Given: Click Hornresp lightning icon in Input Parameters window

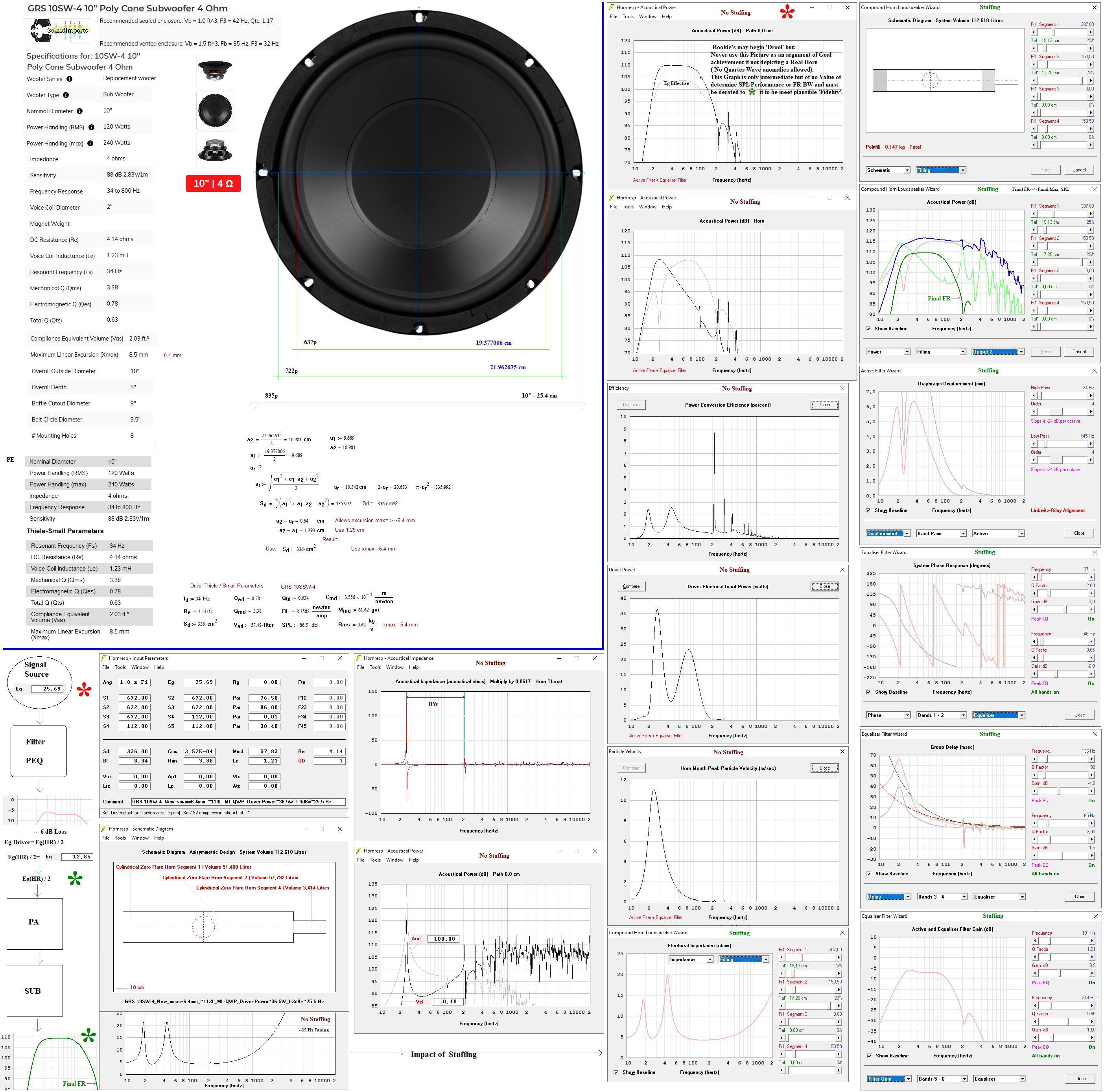Looking at the screenshot, I should [104, 658].
